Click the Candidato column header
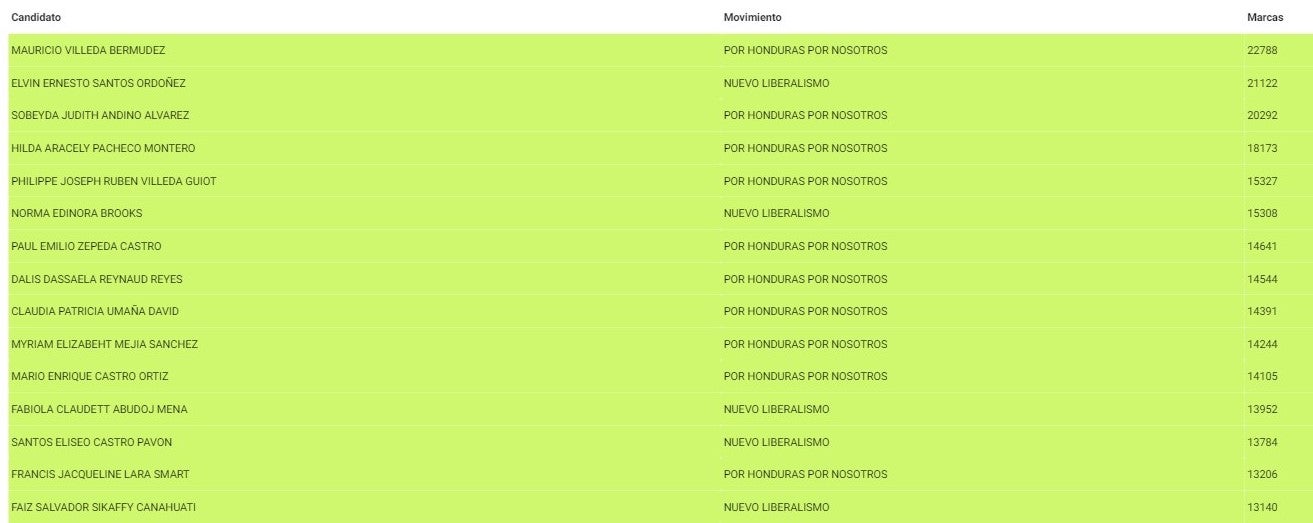The width and height of the screenshot is (1313, 523). click(36, 18)
